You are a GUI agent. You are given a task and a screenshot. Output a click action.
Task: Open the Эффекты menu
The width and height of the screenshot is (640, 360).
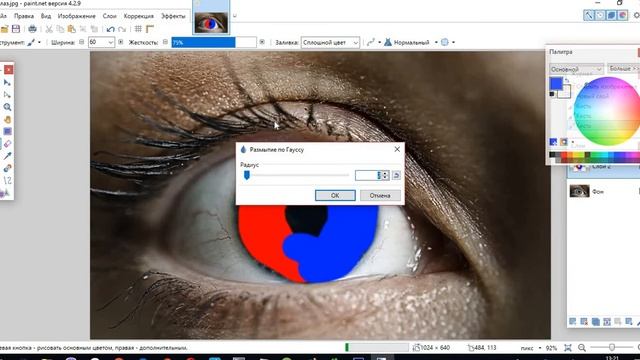coord(173,16)
